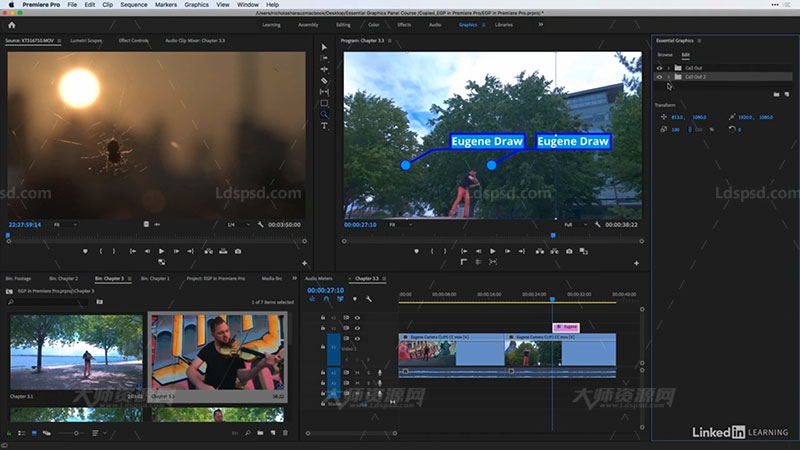Play the Source monitor clip
Viewport: 800px width, 450px height.
coord(161,251)
